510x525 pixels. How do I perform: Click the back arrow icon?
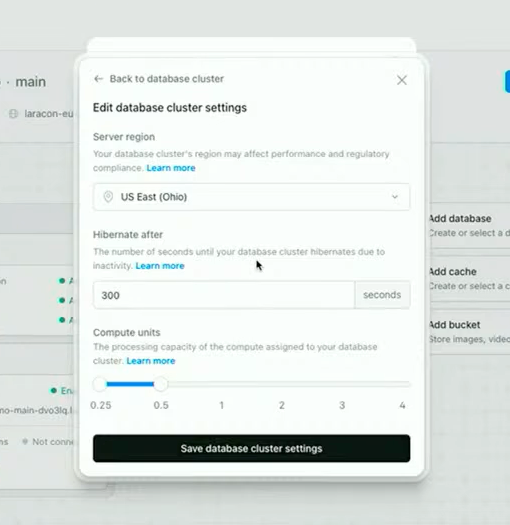click(x=98, y=79)
